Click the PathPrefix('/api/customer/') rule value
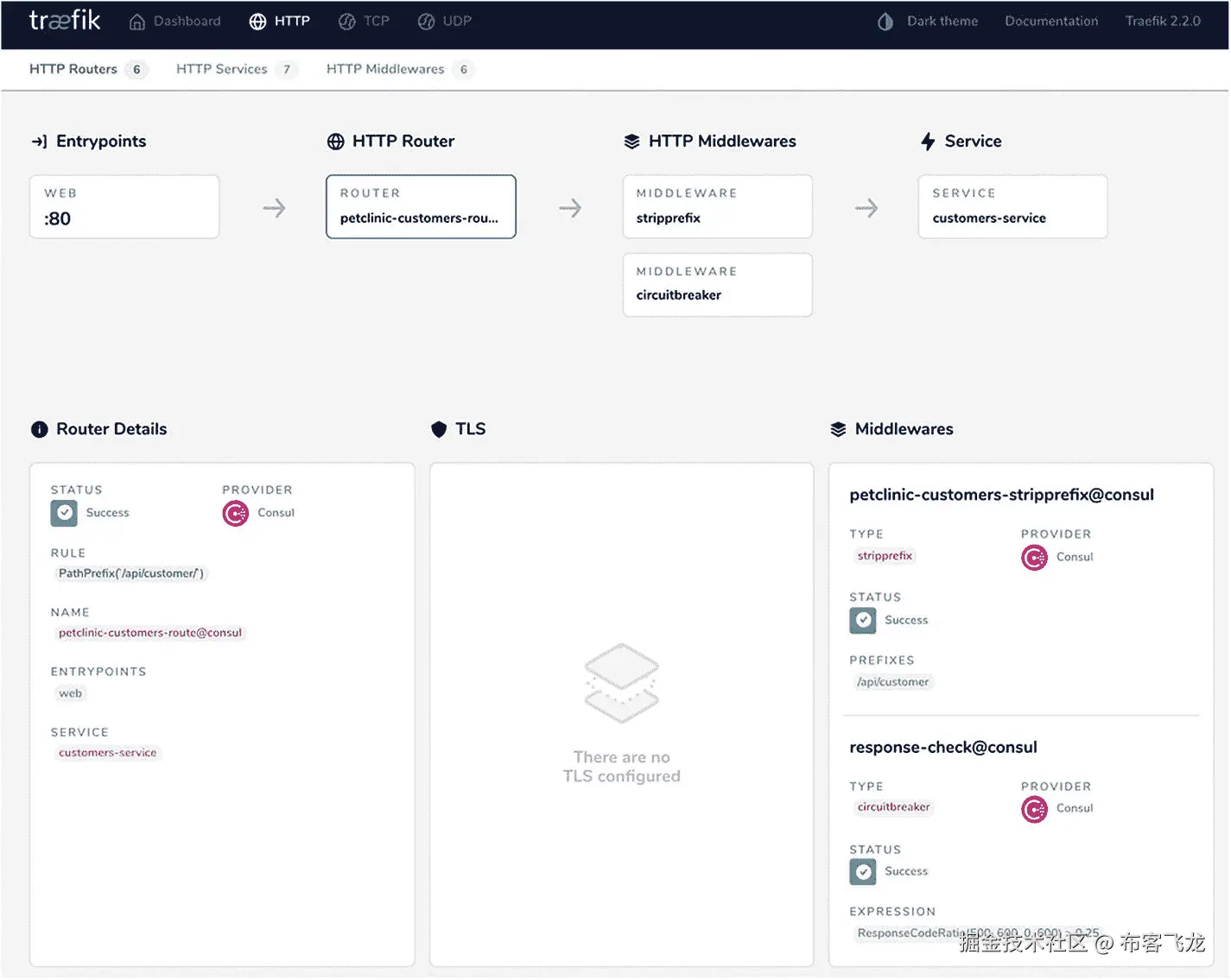The height and width of the screenshot is (980, 1231). (130, 574)
